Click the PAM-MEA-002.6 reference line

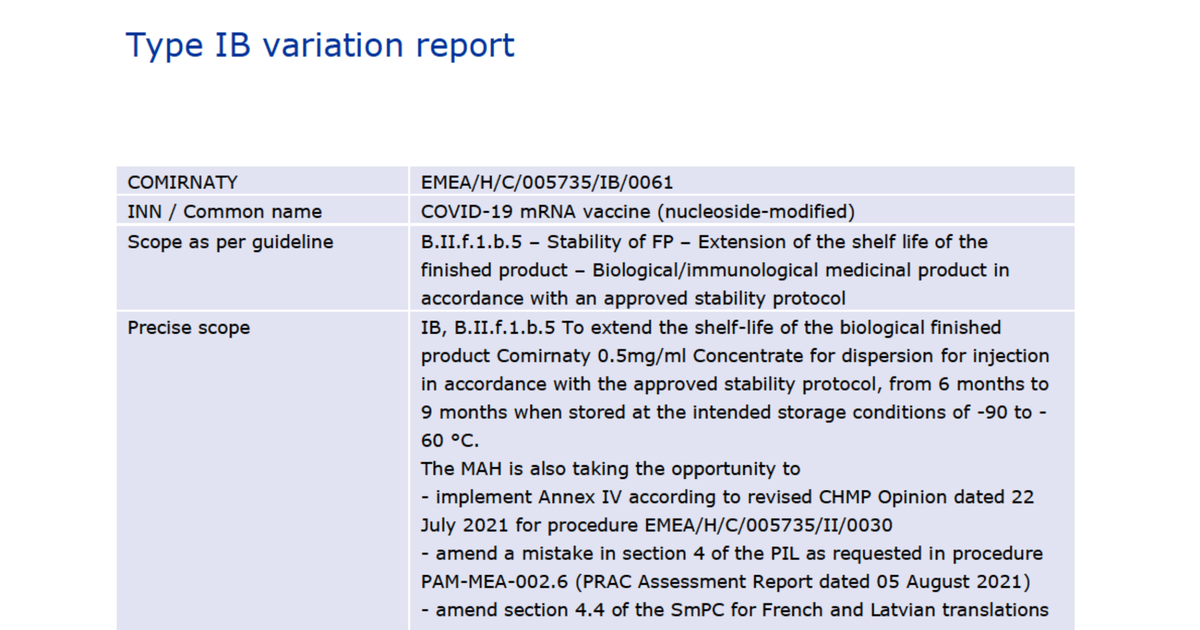click(x=725, y=581)
